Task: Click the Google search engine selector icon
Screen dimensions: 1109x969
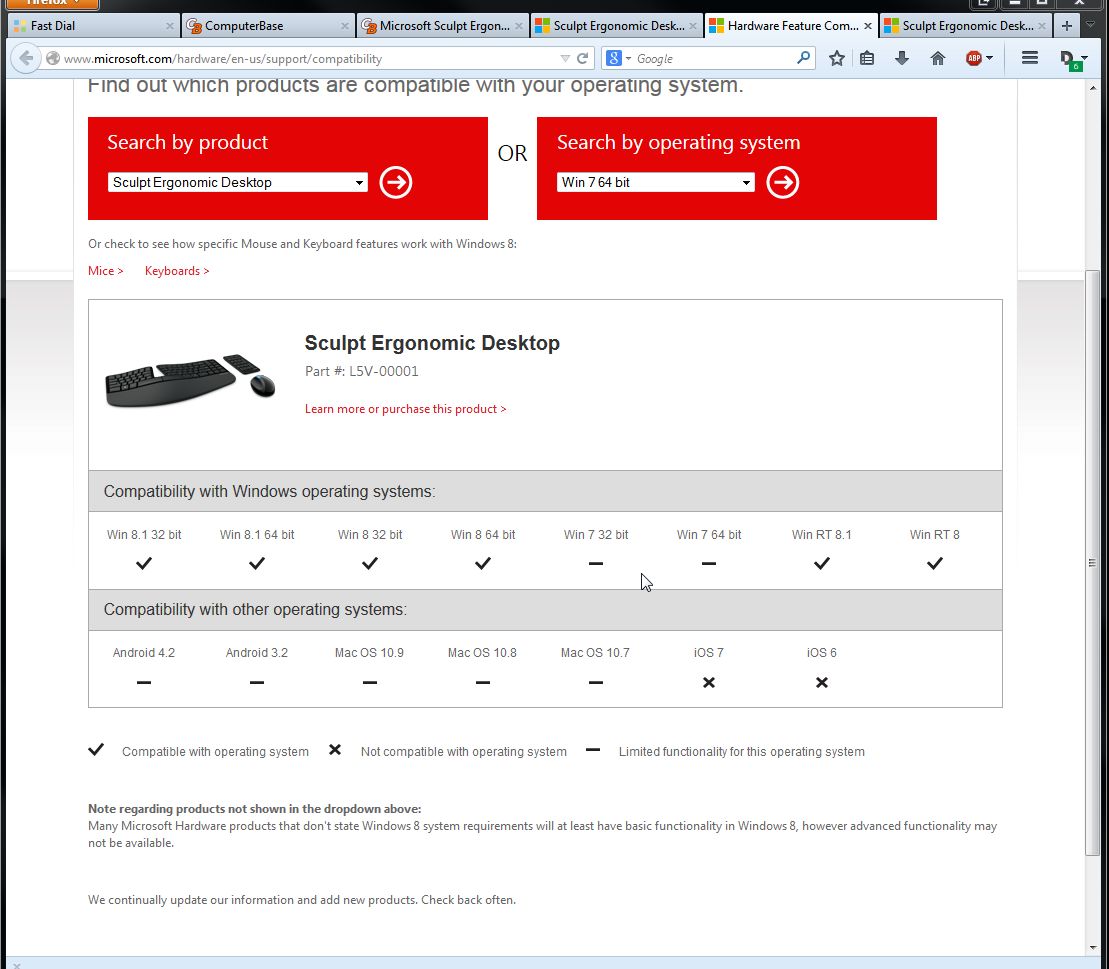Action: click(x=617, y=59)
